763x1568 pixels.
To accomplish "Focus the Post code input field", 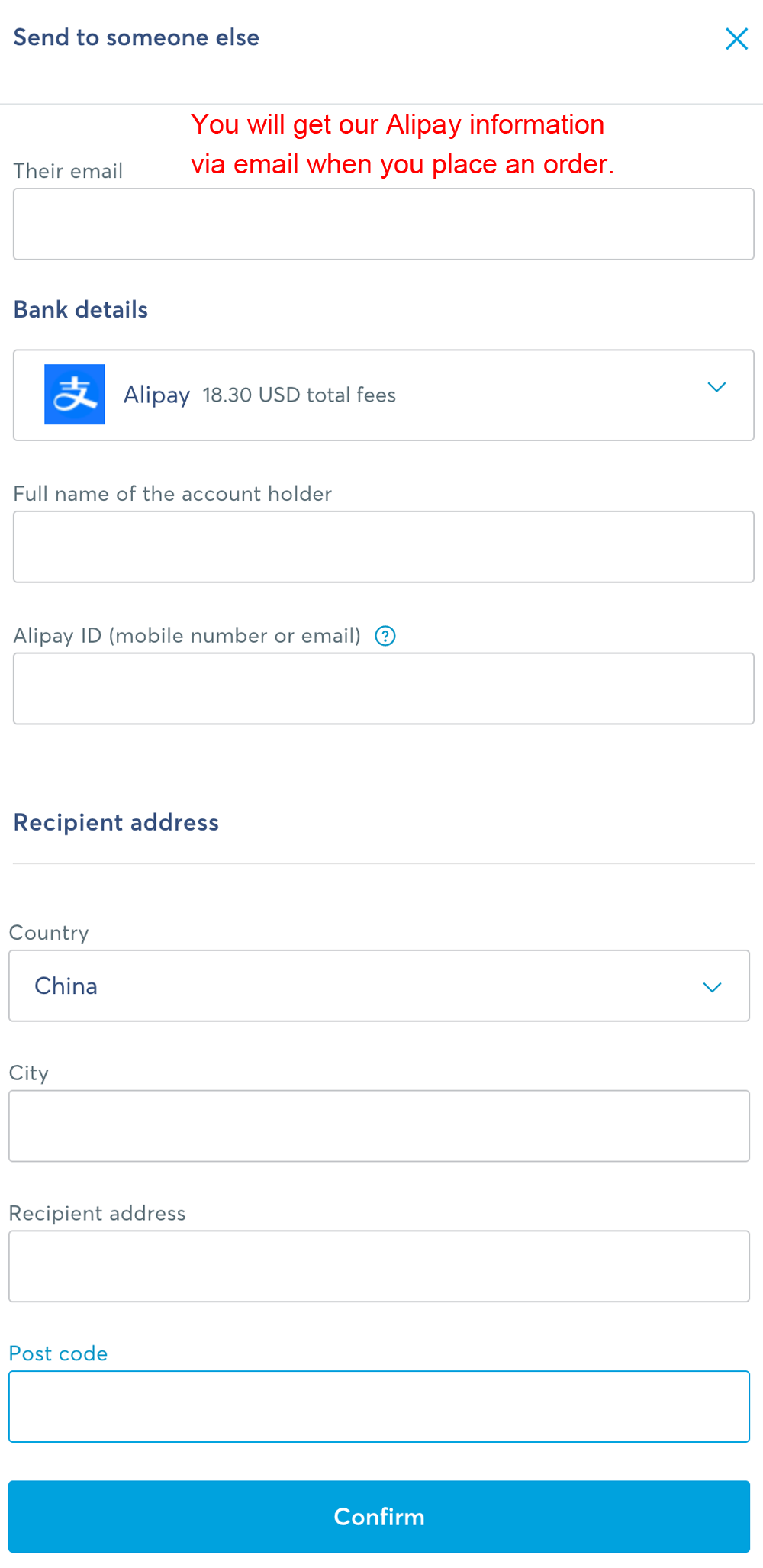I will (x=379, y=1407).
